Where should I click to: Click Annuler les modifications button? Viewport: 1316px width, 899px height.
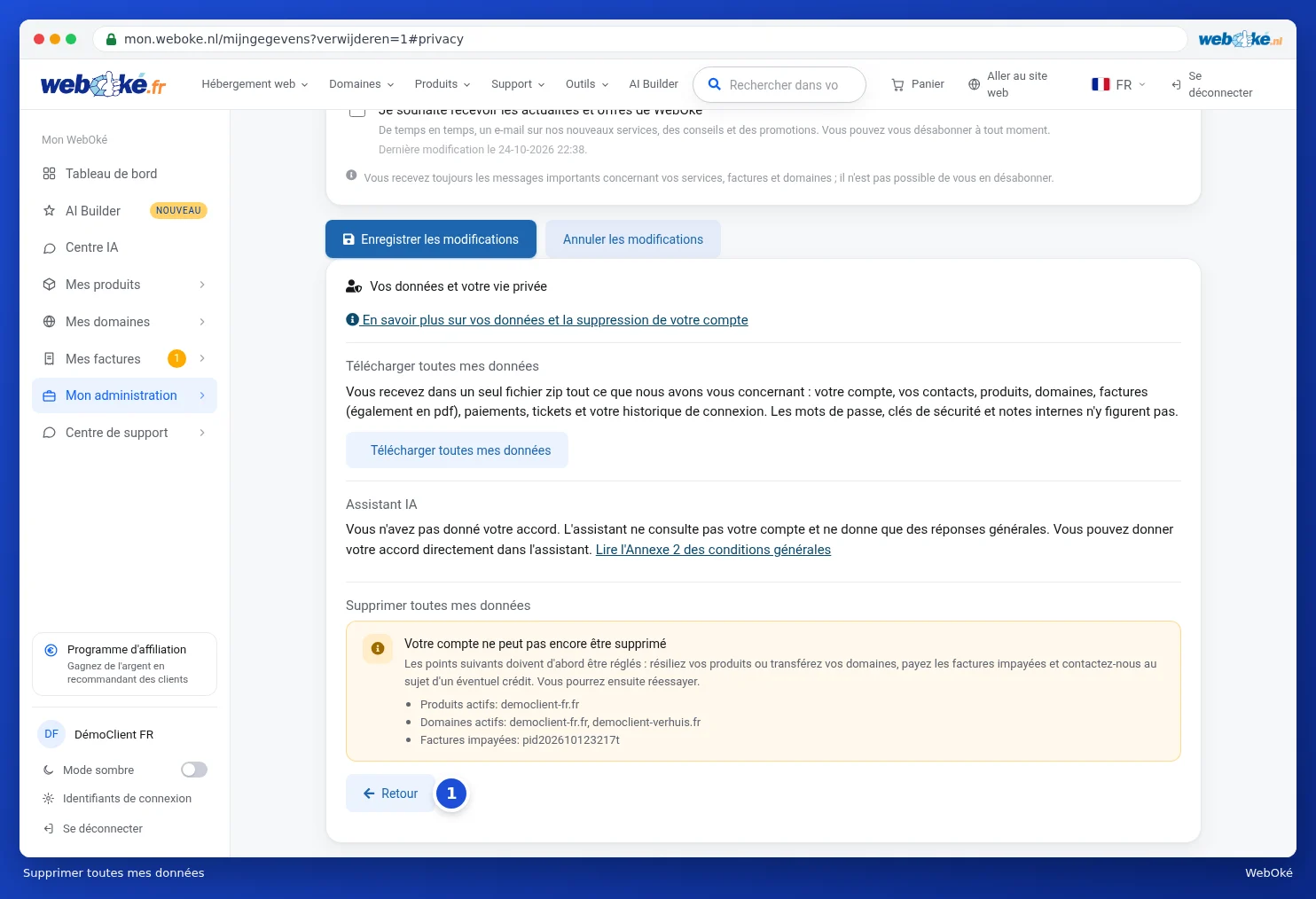[x=633, y=239]
